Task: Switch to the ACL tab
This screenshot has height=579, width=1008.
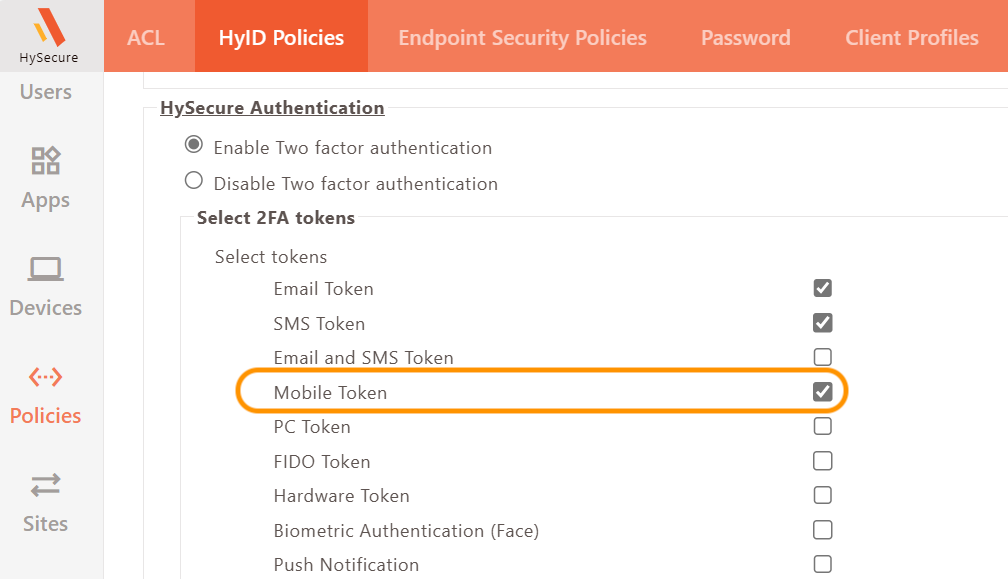Action: pyautogui.click(x=146, y=38)
